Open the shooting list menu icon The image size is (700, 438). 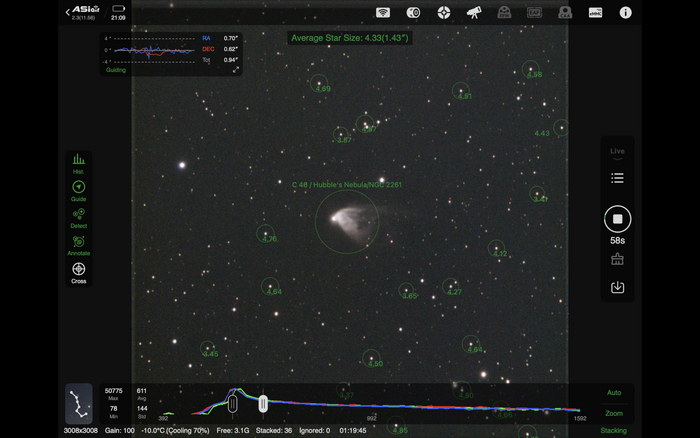coord(617,178)
